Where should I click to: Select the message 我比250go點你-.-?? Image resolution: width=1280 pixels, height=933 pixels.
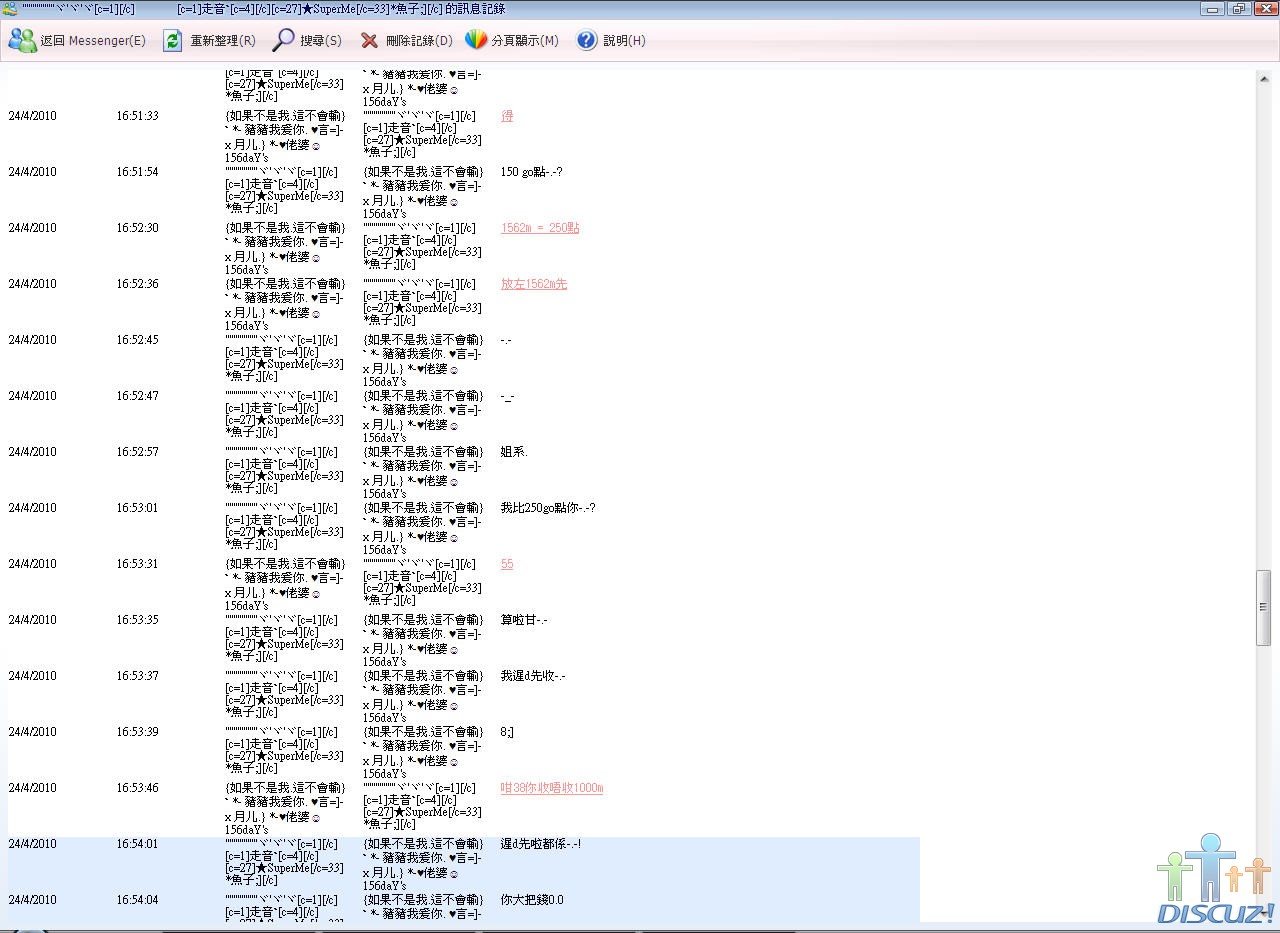click(548, 508)
